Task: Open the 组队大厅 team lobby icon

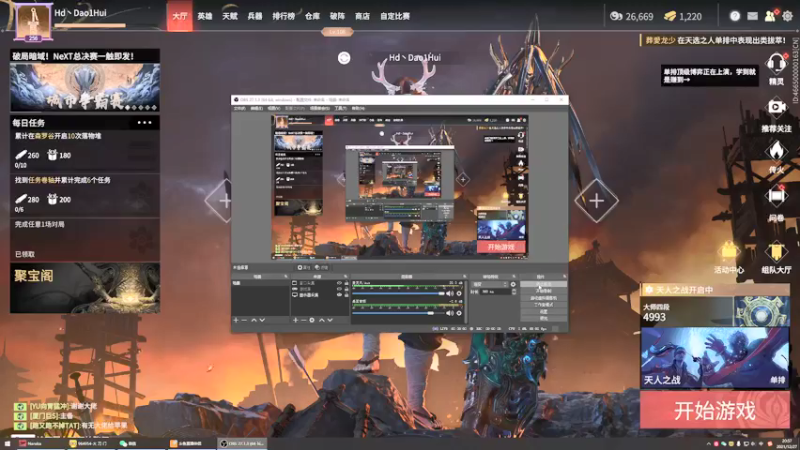Action: point(777,252)
